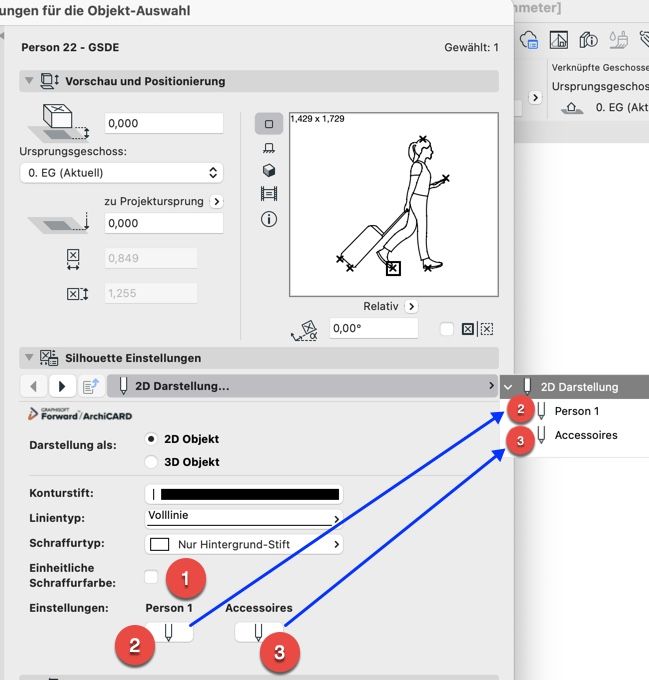Click the solid anchor point mirror icon
Viewport: 649px width, 680px height.
[468, 329]
